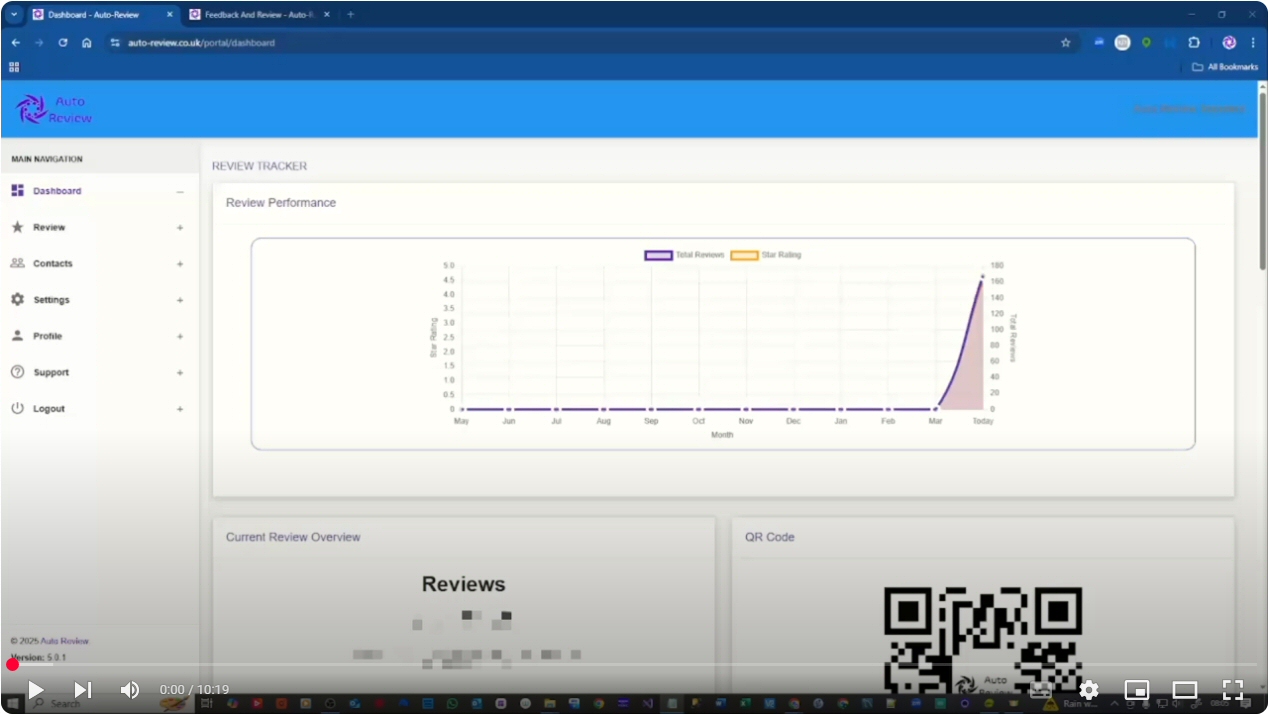Switch to theater mode
This screenshot has height=714, width=1268.
coord(1185,690)
